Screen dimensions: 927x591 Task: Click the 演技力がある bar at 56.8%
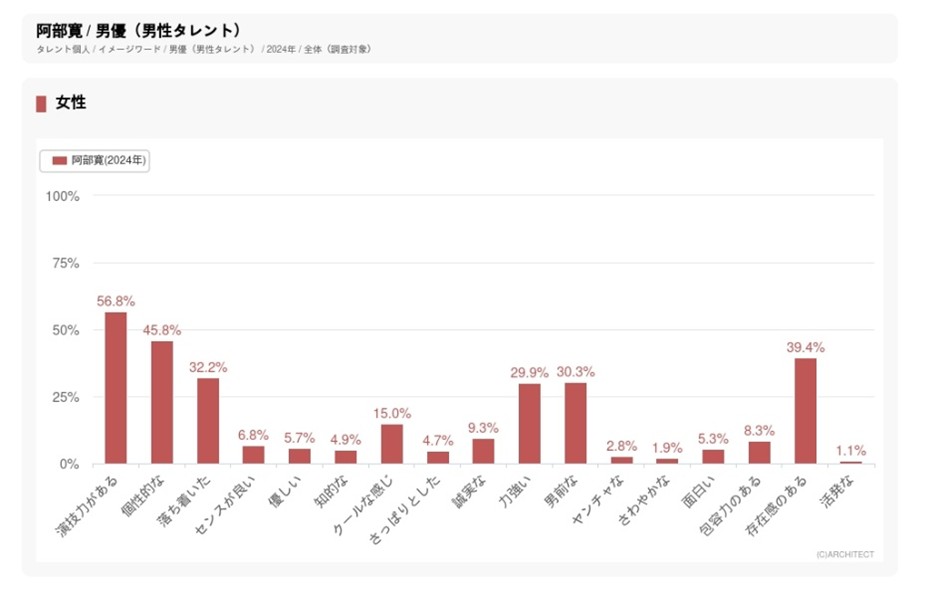tap(116, 388)
